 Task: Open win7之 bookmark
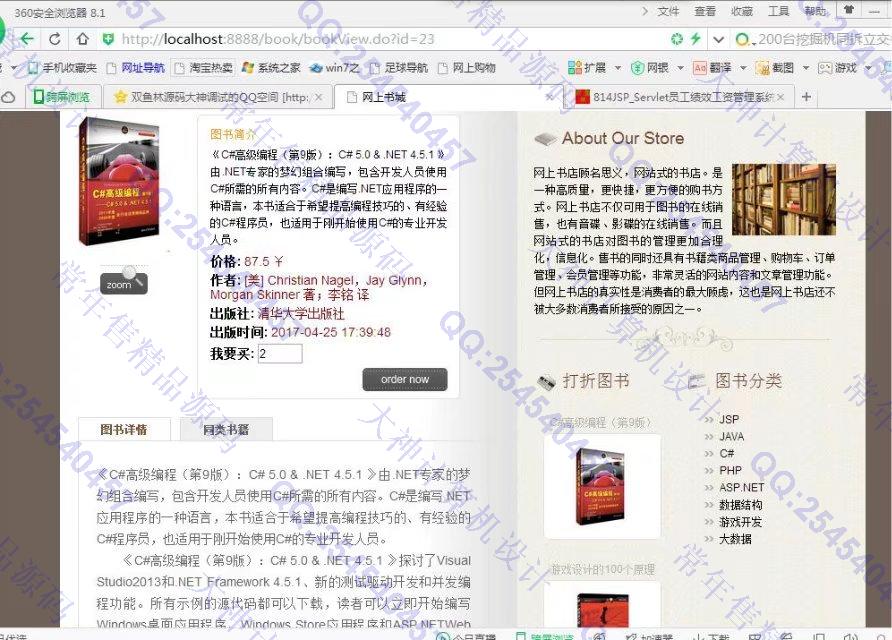click(x=334, y=68)
